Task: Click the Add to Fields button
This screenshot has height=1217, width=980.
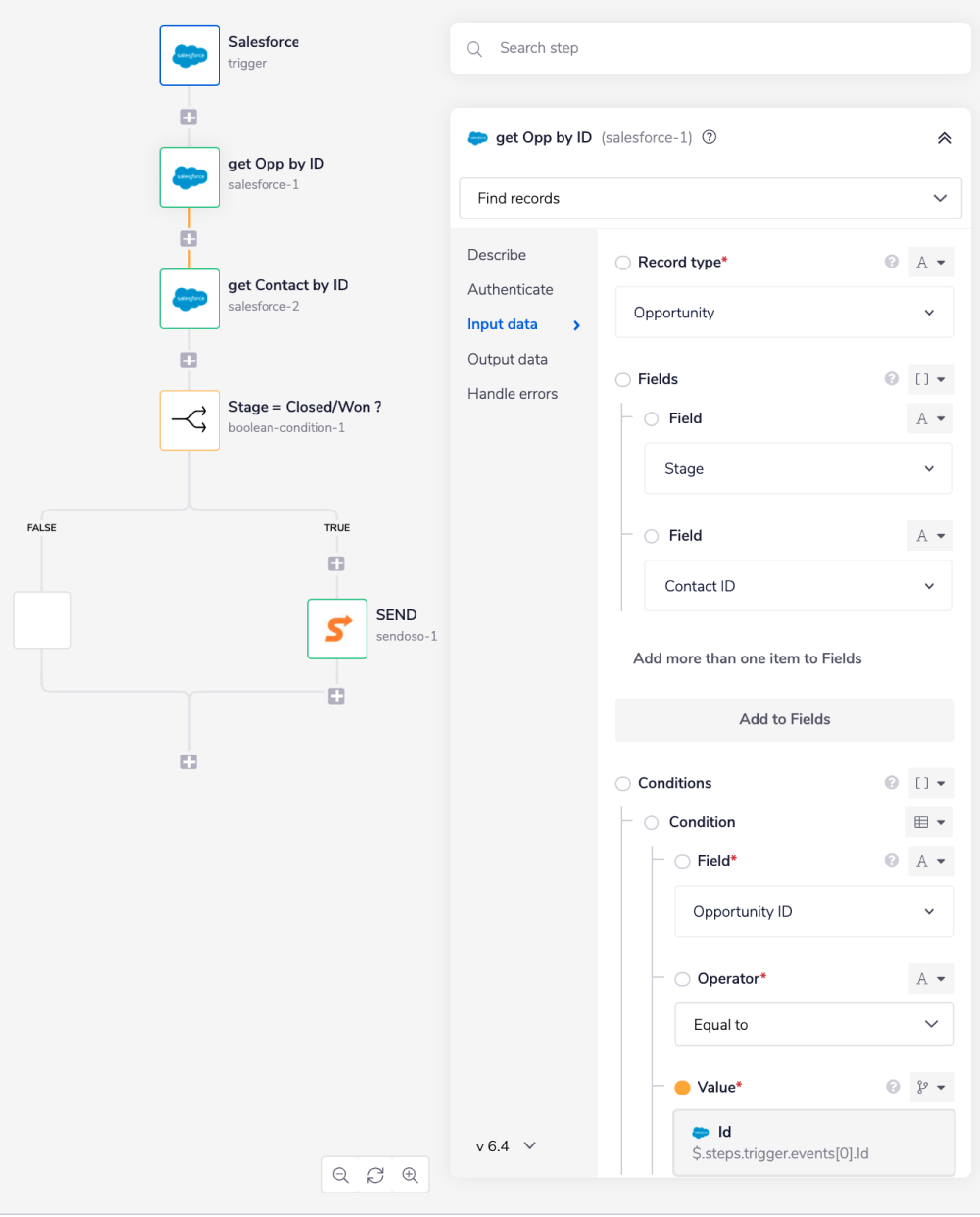Action: click(784, 720)
